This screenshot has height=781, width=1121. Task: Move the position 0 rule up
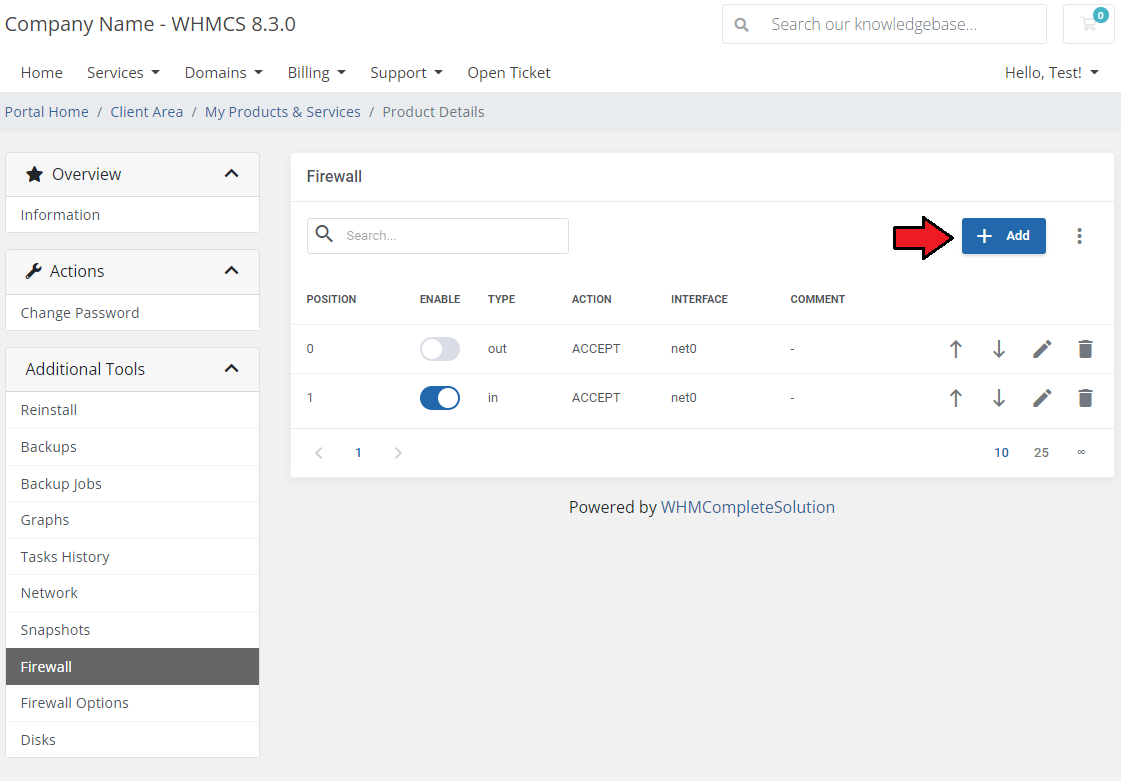tap(956, 349)
